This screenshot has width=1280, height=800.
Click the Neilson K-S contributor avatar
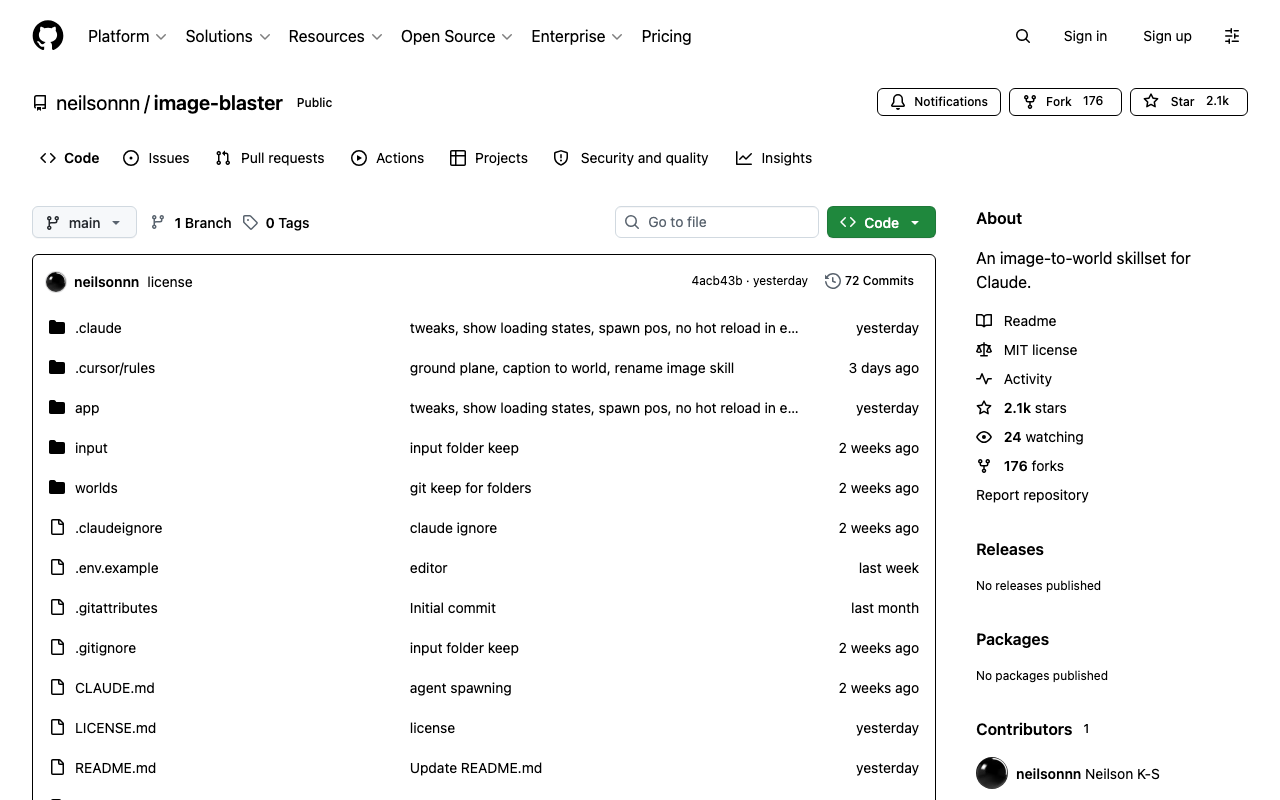(992, 774)
